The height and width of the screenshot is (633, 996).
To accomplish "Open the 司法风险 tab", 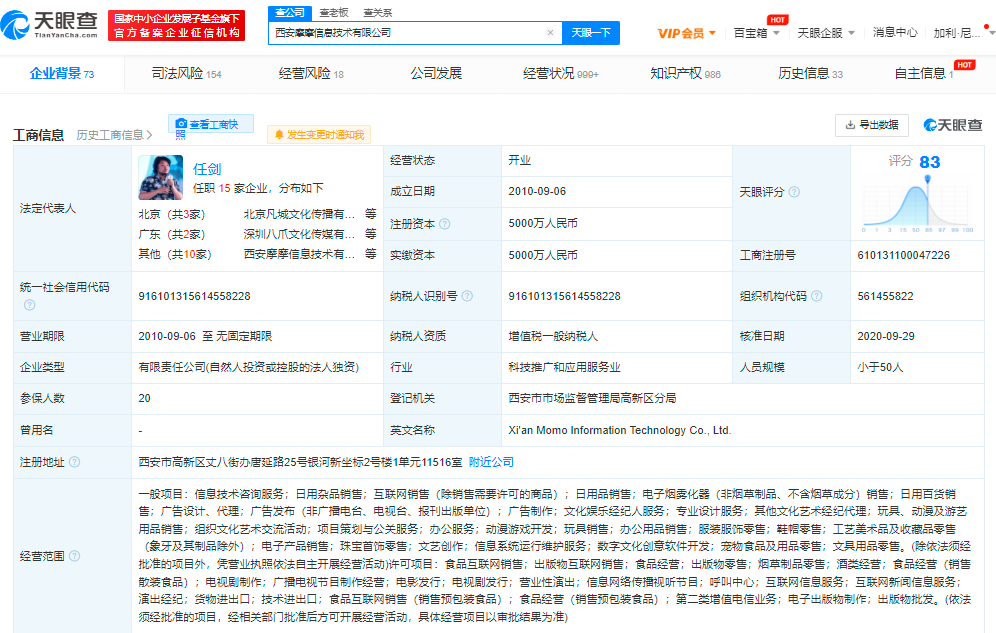I will [x=186, y=74].
